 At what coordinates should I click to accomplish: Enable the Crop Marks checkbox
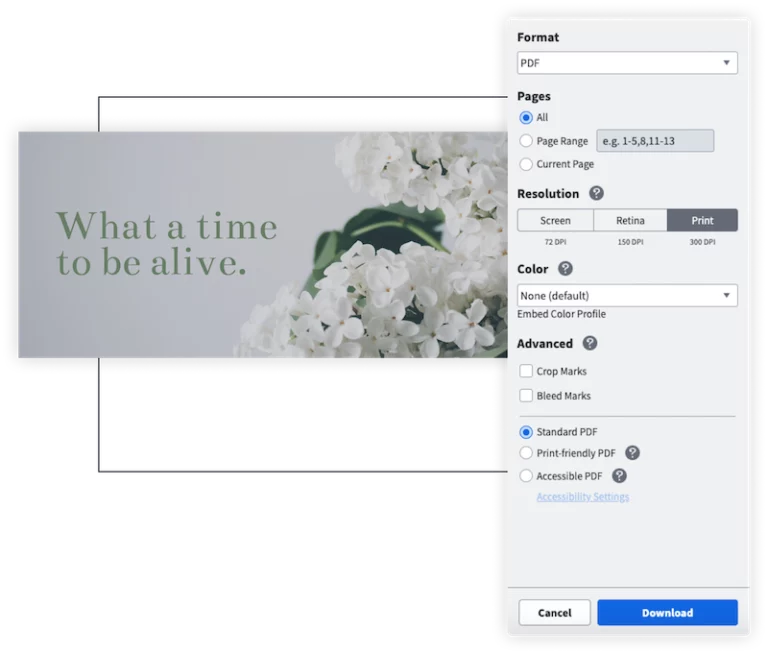click(526, 371)
